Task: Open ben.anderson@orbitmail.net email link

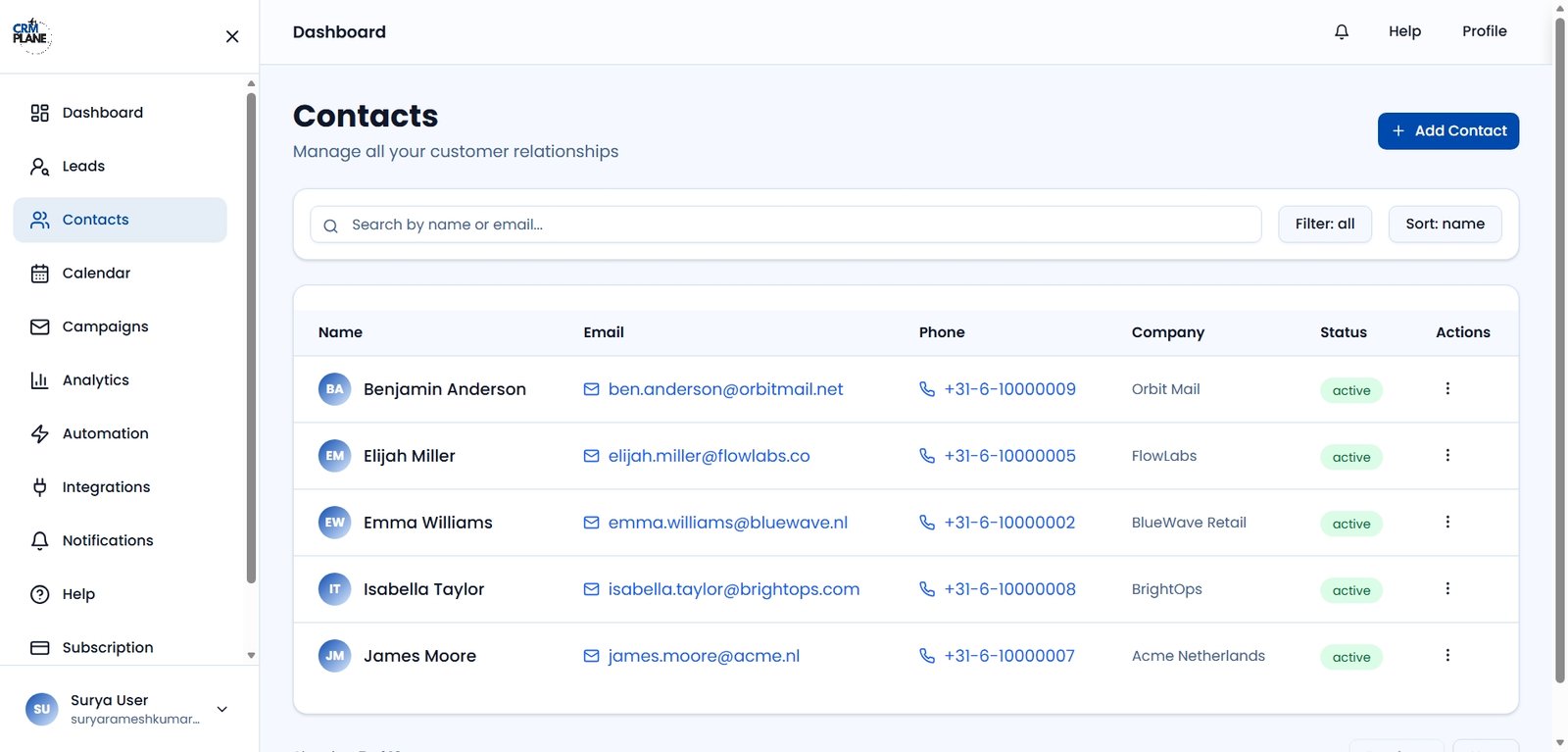Action: [725, 389]
